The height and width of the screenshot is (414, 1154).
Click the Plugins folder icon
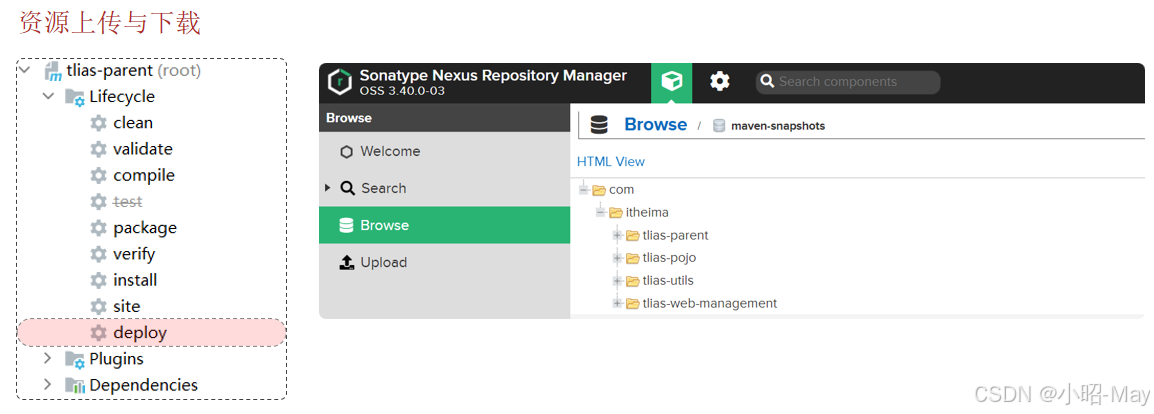point(74,360)
